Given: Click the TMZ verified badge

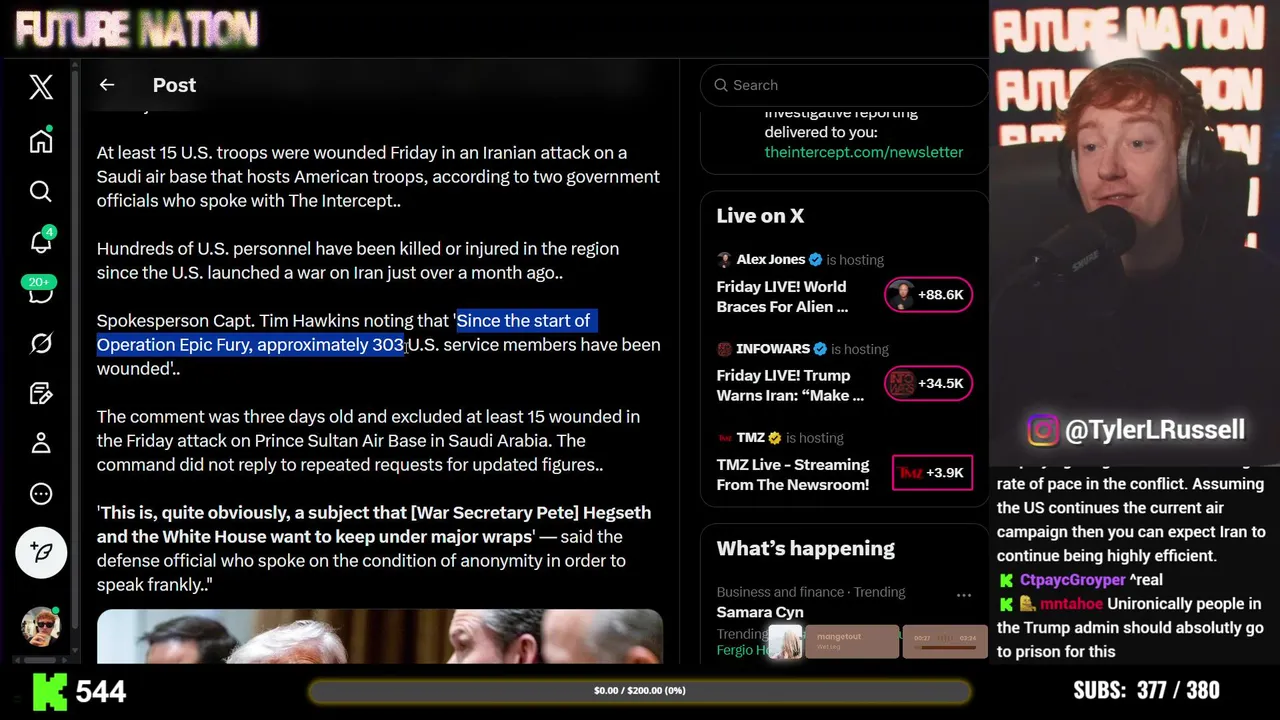Looking at the screenshot, I should [x=775, y=438].
